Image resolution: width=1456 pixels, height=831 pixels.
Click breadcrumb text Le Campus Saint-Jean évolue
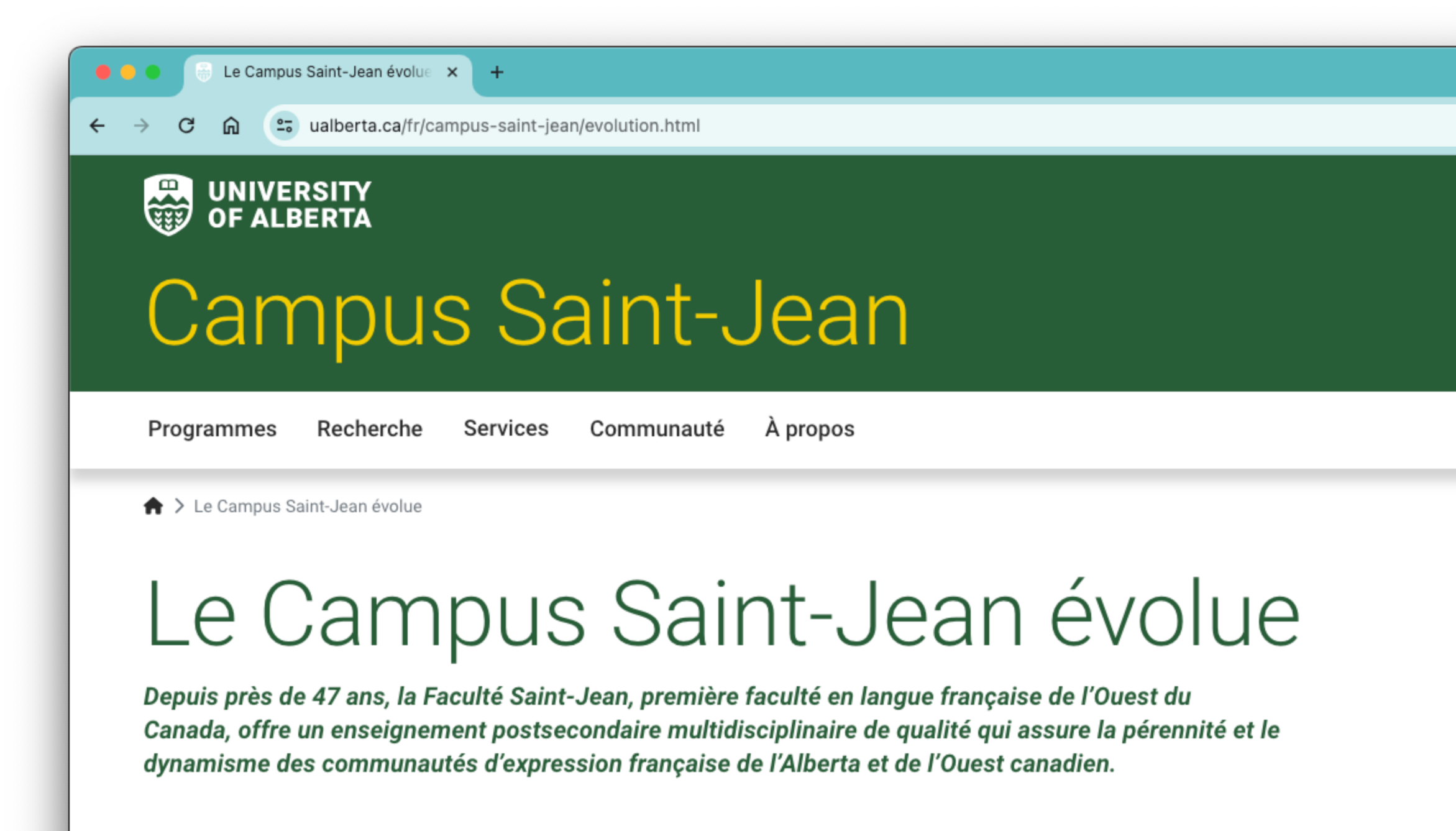pyautogui.click(x=308, y=506)
